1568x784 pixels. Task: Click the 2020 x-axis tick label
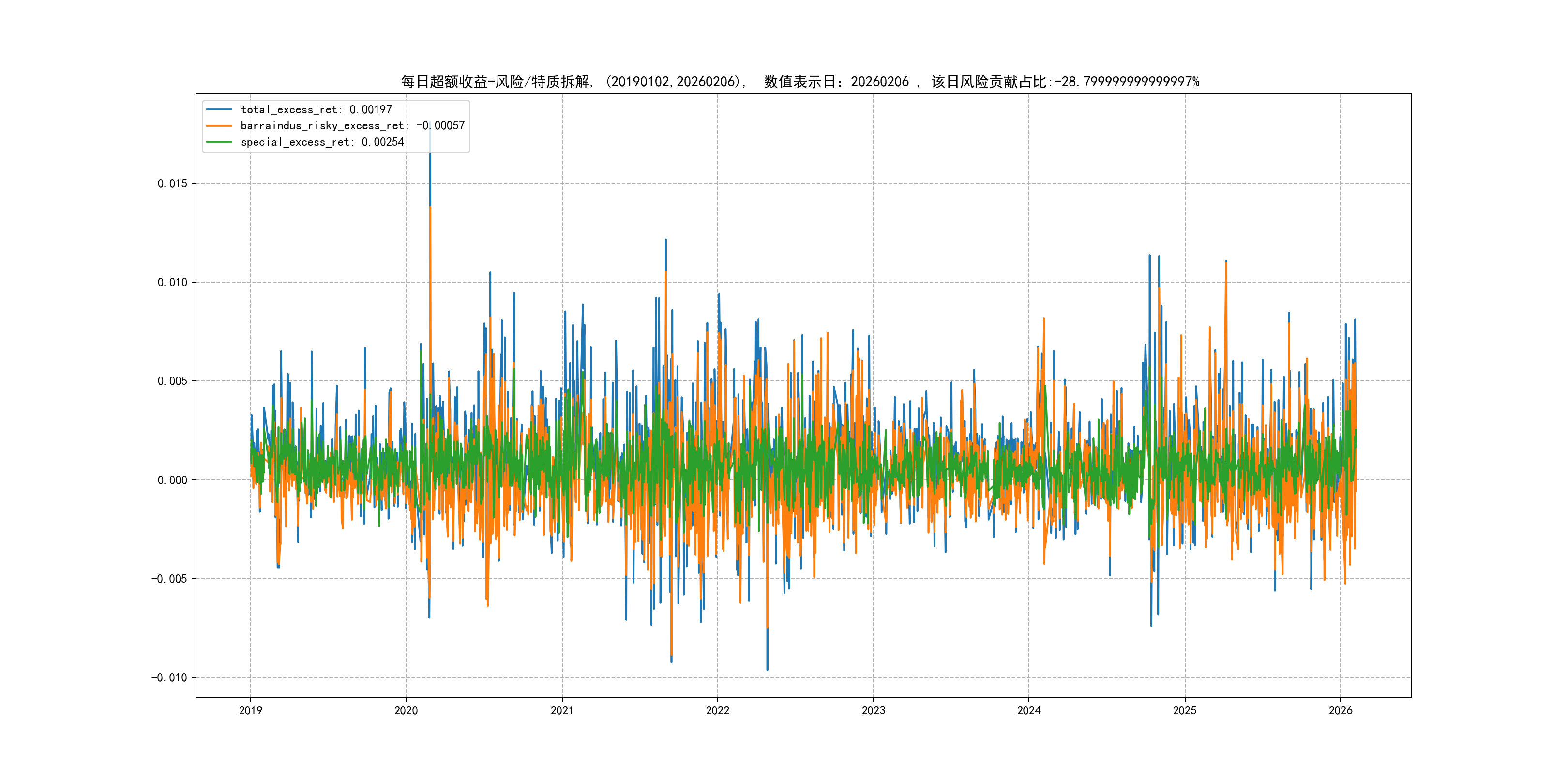406,710
